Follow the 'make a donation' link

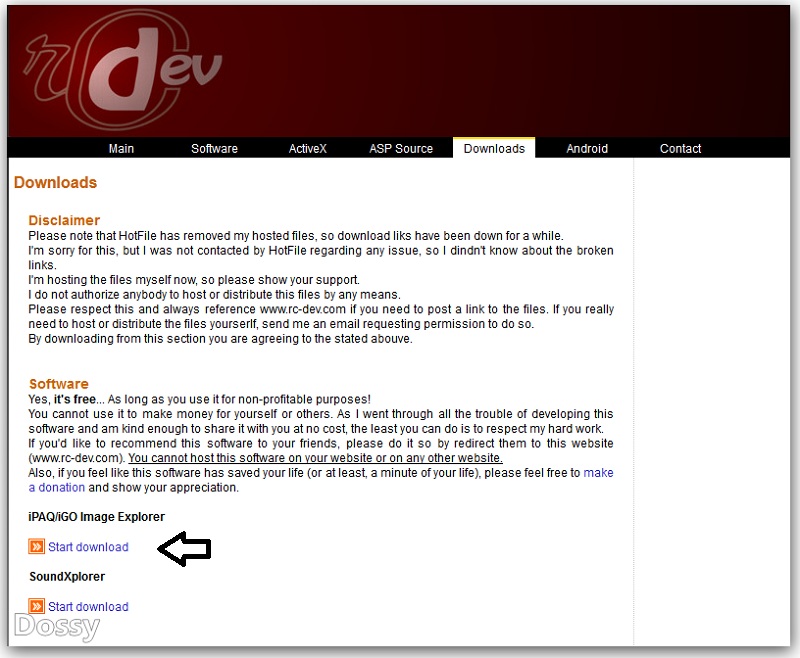click(598, 473)
